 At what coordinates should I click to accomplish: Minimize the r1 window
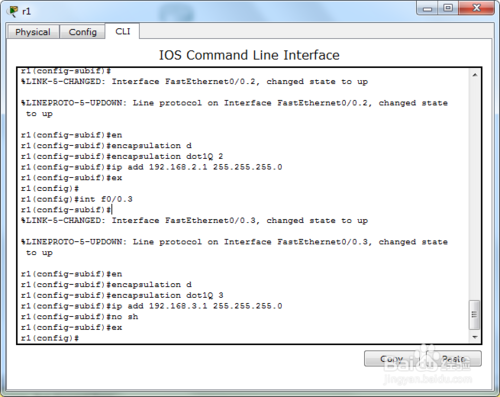pyautogui.click(x=427, y=8)
